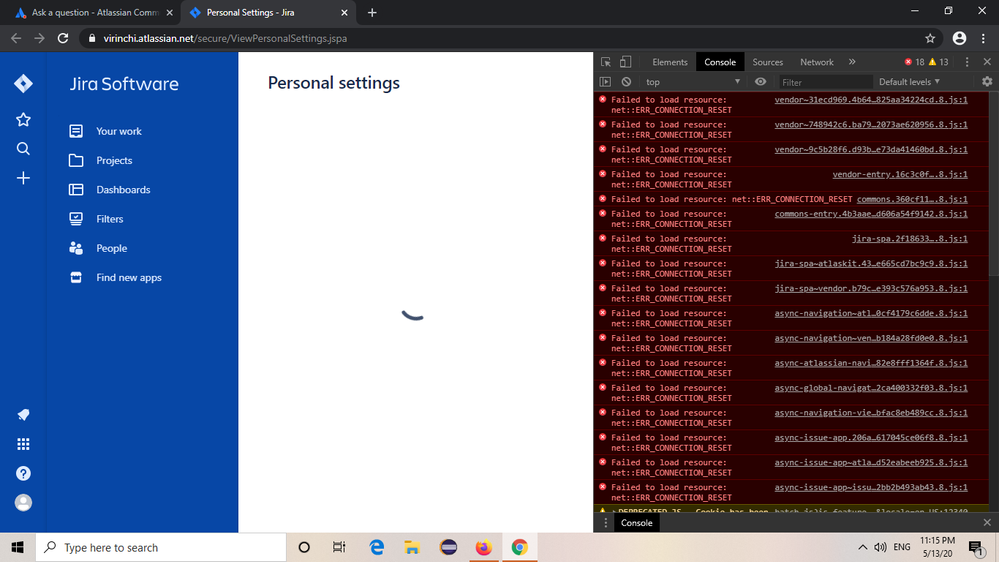Select the DevTools inspect element icon
This screenshot has width=999, height=562.
point(606,62)
